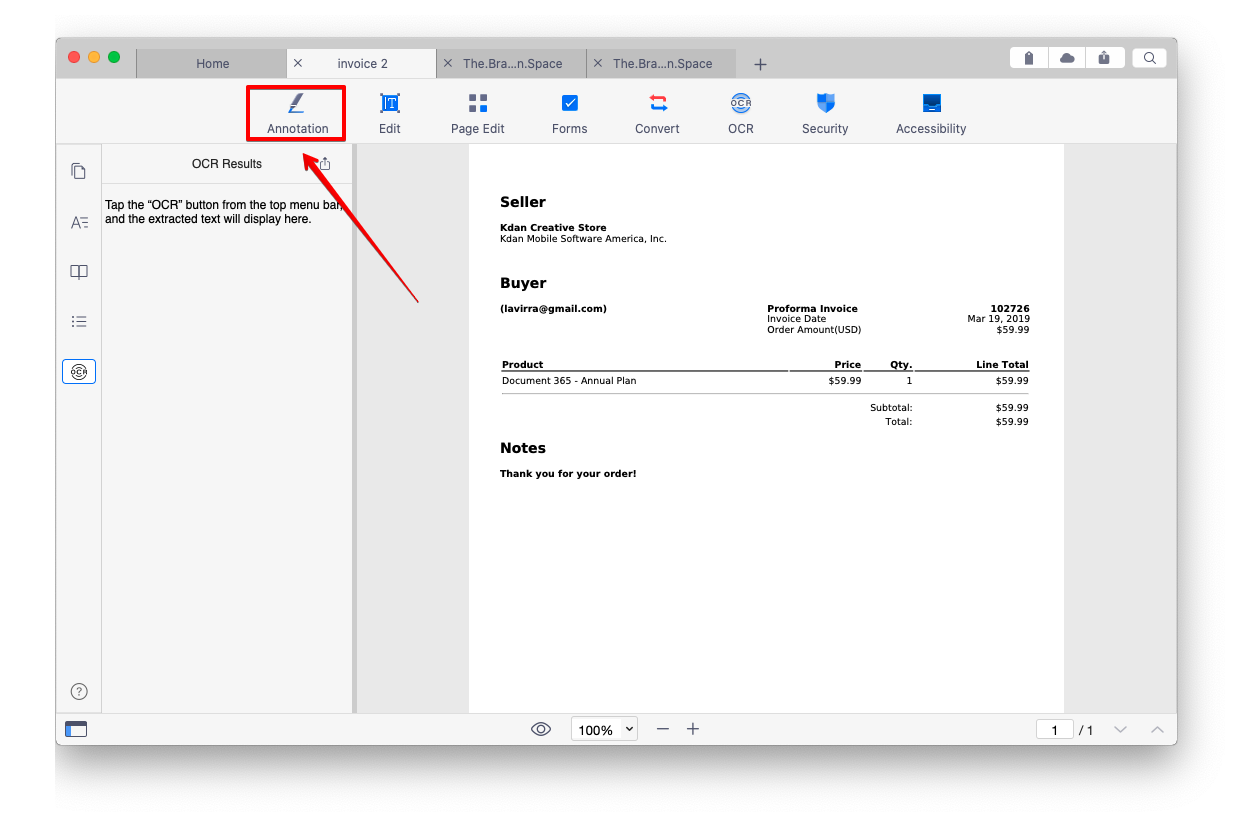Click the Buyer heading
The image size is (1233, 819).
coord(523,283)
